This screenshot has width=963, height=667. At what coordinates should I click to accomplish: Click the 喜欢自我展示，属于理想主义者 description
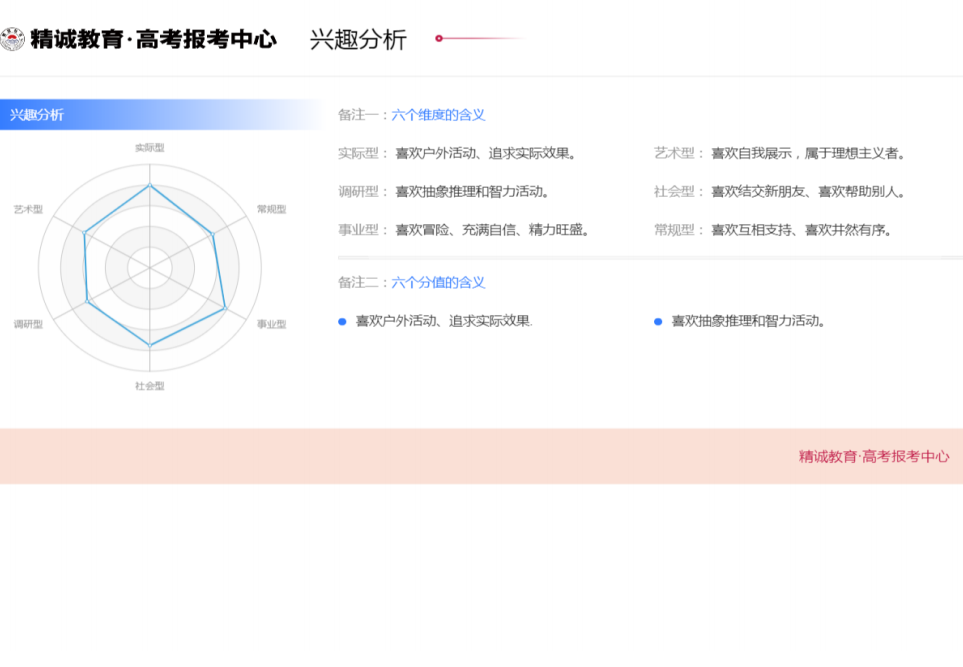(808, 153)
